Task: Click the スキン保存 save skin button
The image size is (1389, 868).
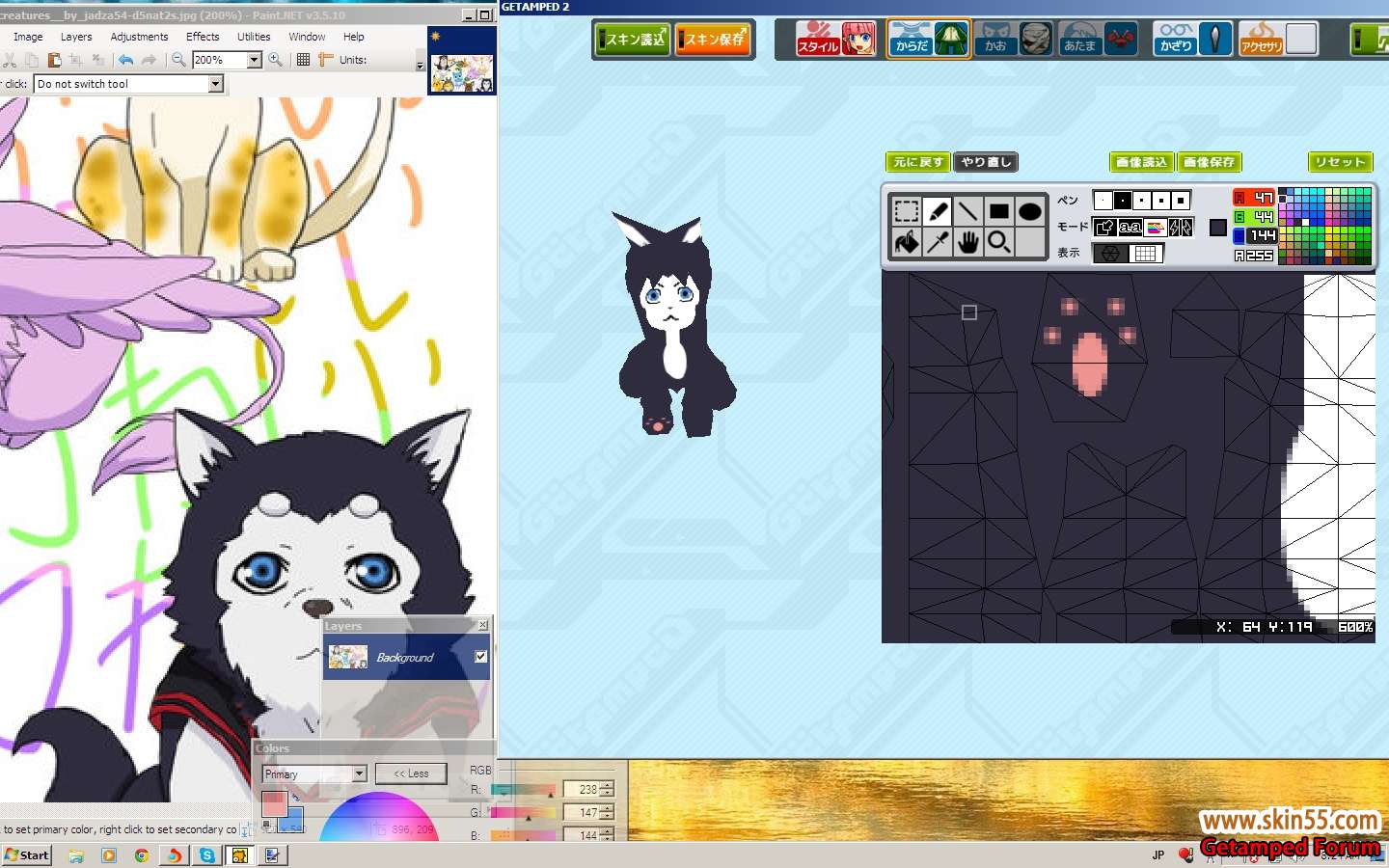Action: pos(713,40)
